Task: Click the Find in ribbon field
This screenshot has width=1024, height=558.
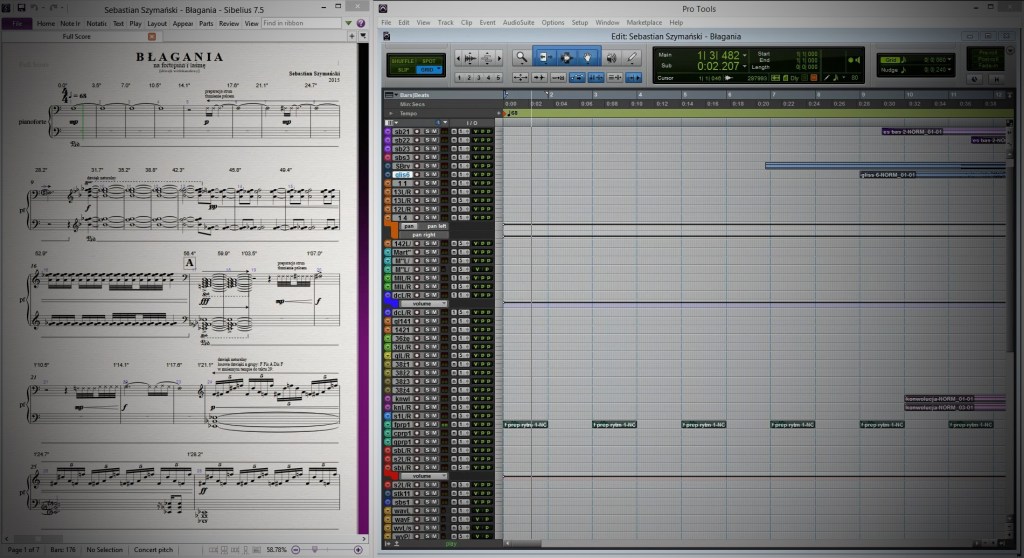Action: pyautogui.click(x=299, y=22)
